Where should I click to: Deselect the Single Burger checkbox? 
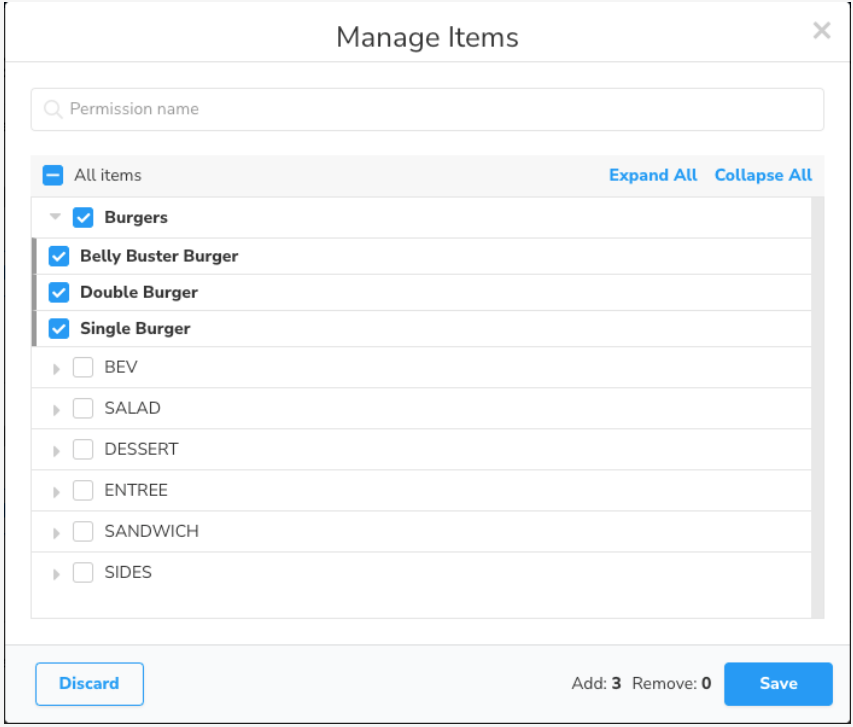click(59, 328)
